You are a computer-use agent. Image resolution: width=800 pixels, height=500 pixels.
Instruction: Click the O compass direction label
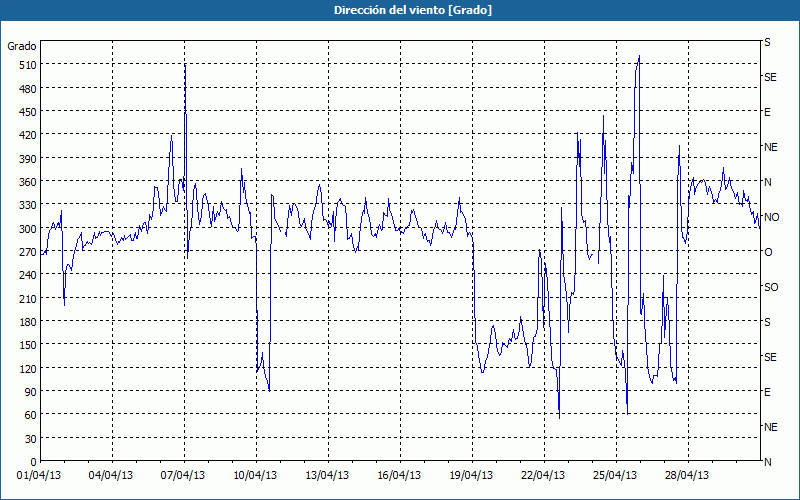point(768,252)
